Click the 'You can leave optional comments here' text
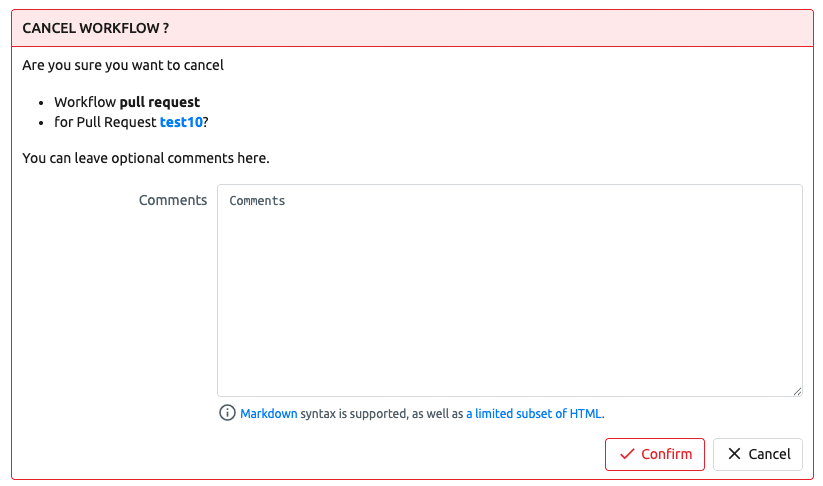The width and height of the screenshot is (823, 486). click(x=146, y=158)
